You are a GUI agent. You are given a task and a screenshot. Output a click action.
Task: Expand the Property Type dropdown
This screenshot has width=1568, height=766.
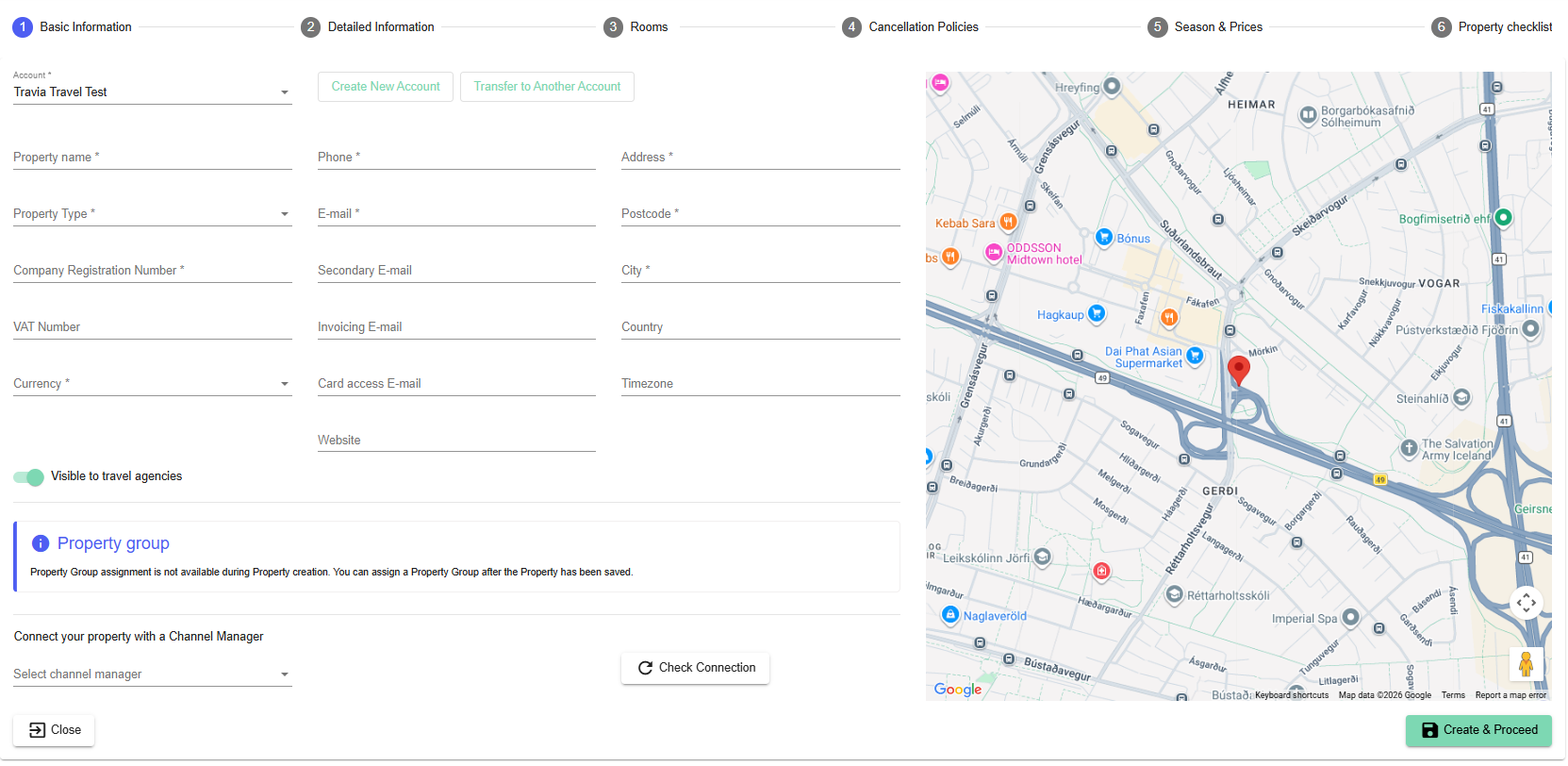pyautogui.click(x=153, y=214)
